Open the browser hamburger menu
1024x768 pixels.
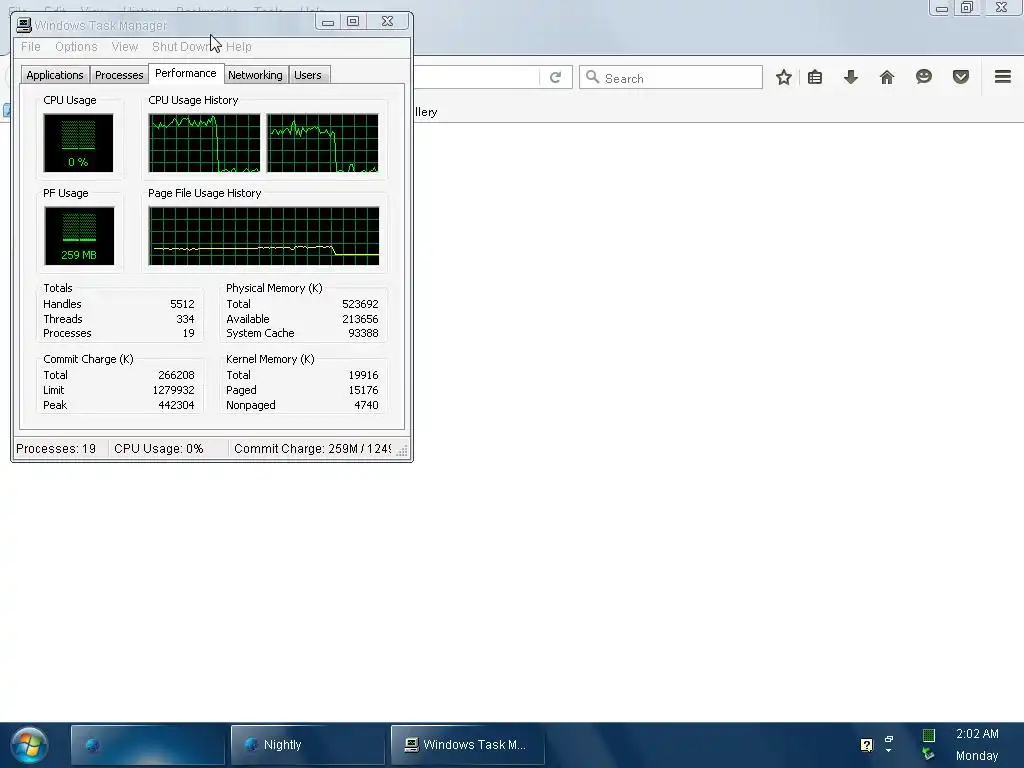1002,77
